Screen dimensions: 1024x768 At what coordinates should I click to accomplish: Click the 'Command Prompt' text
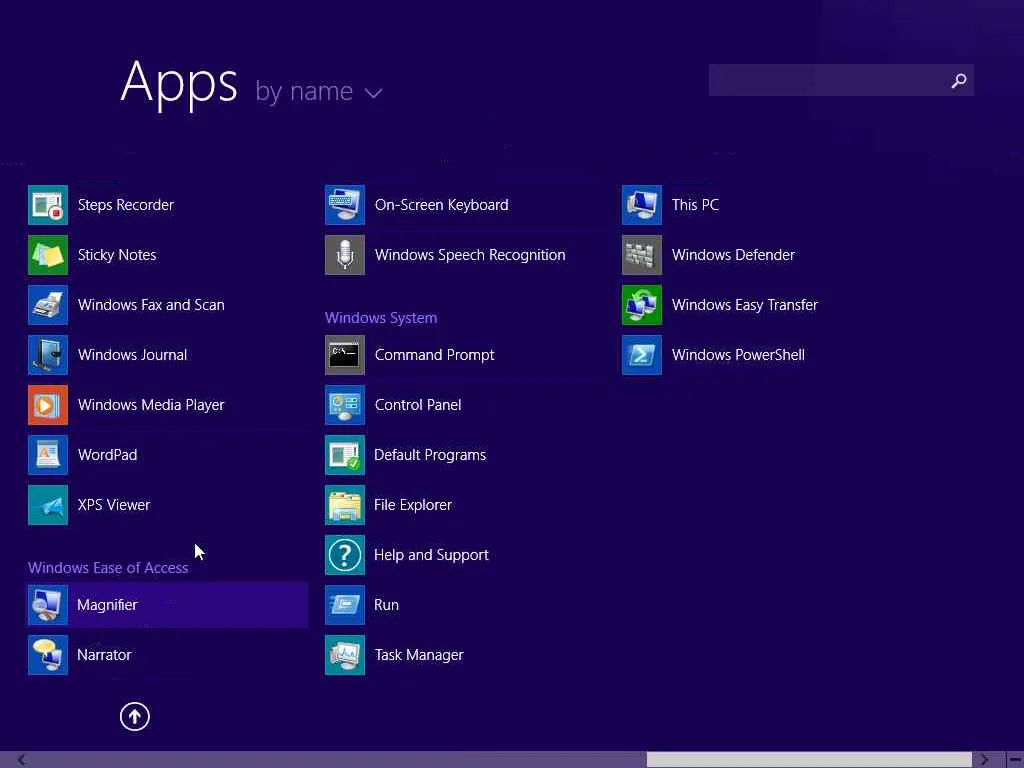(434, 355)
